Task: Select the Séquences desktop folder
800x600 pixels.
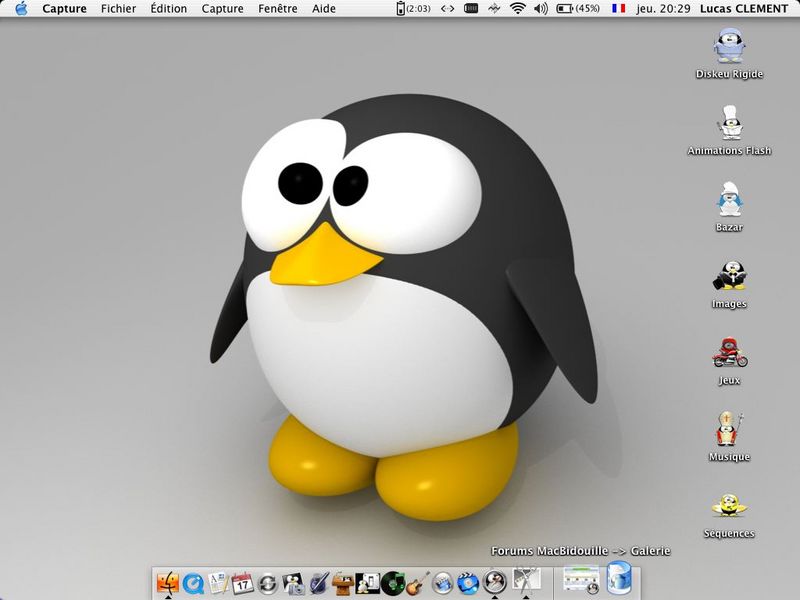Action: point(729,514)
